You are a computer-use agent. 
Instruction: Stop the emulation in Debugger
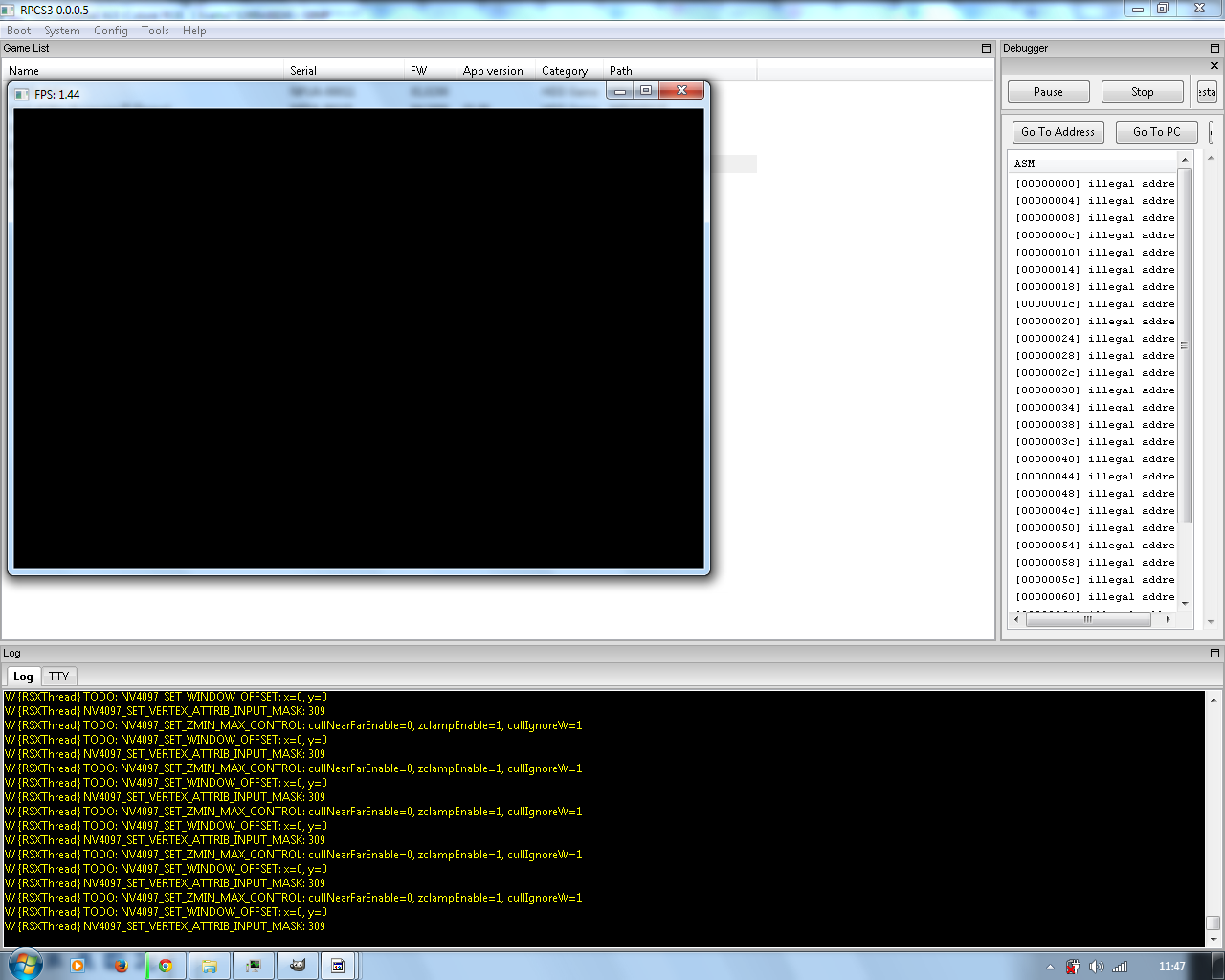point(1142,92)
